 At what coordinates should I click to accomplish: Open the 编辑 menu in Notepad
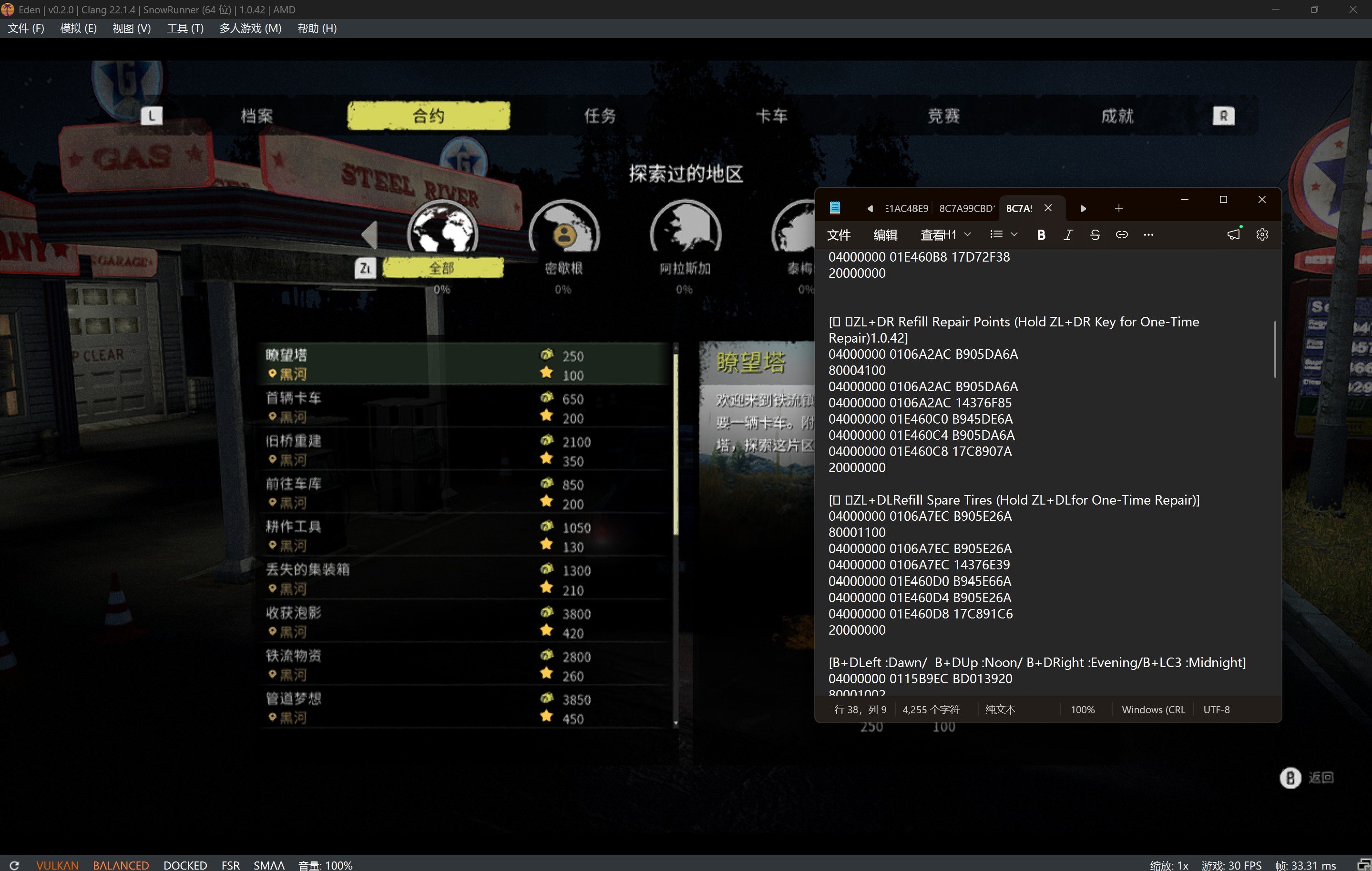pyautogui.click(x=885, y=235)
